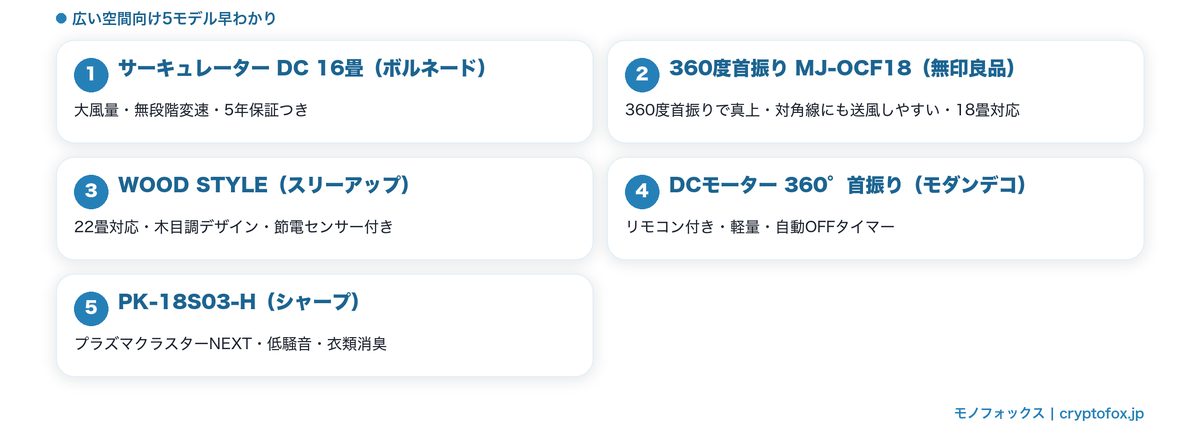The image size is (1200, 443).
Task: Click the 広い空間向け5モデル早わかり section title
Action: (x=175, y=19)
